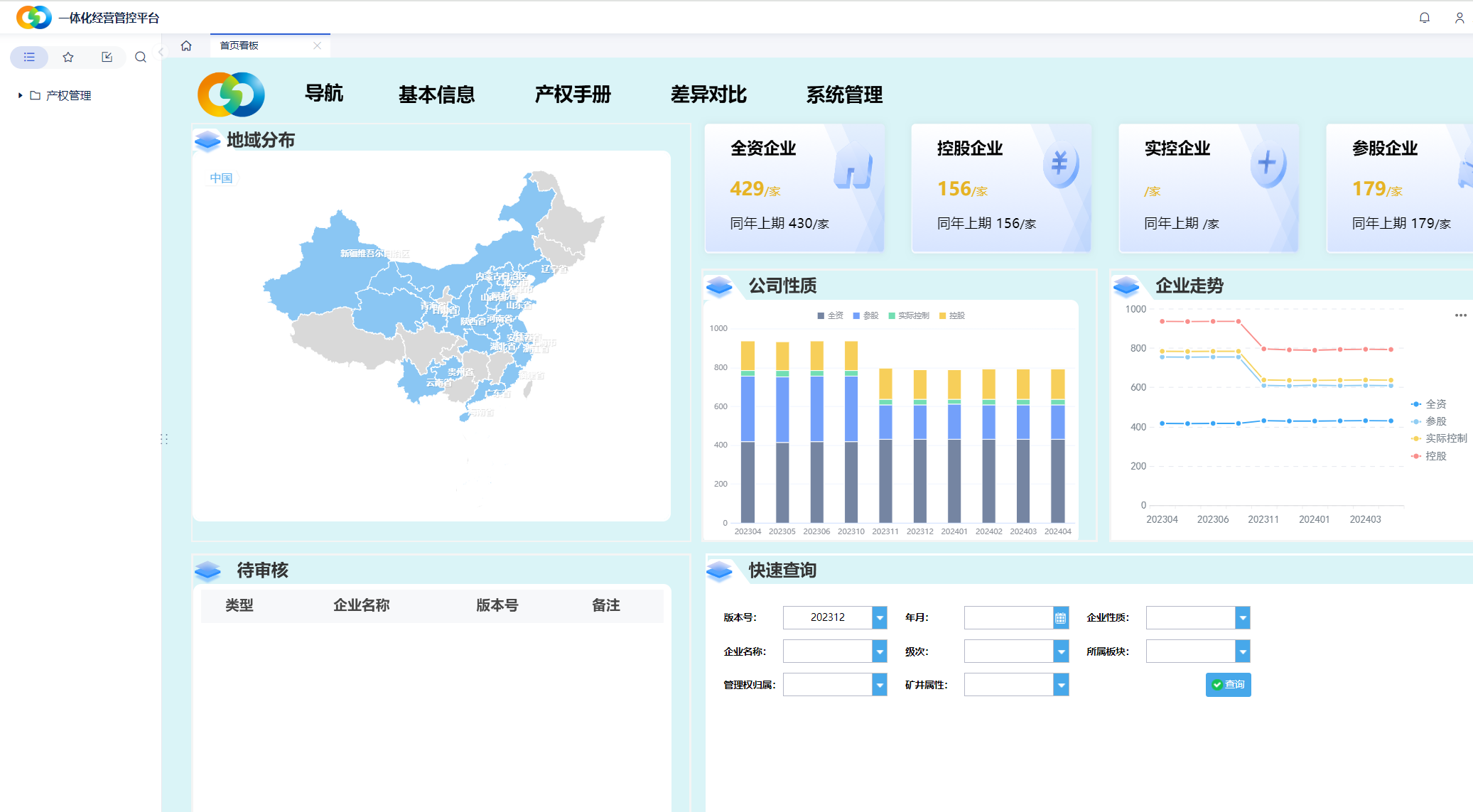Toggle the 全资 legend in 公司性质 chart

830,315
